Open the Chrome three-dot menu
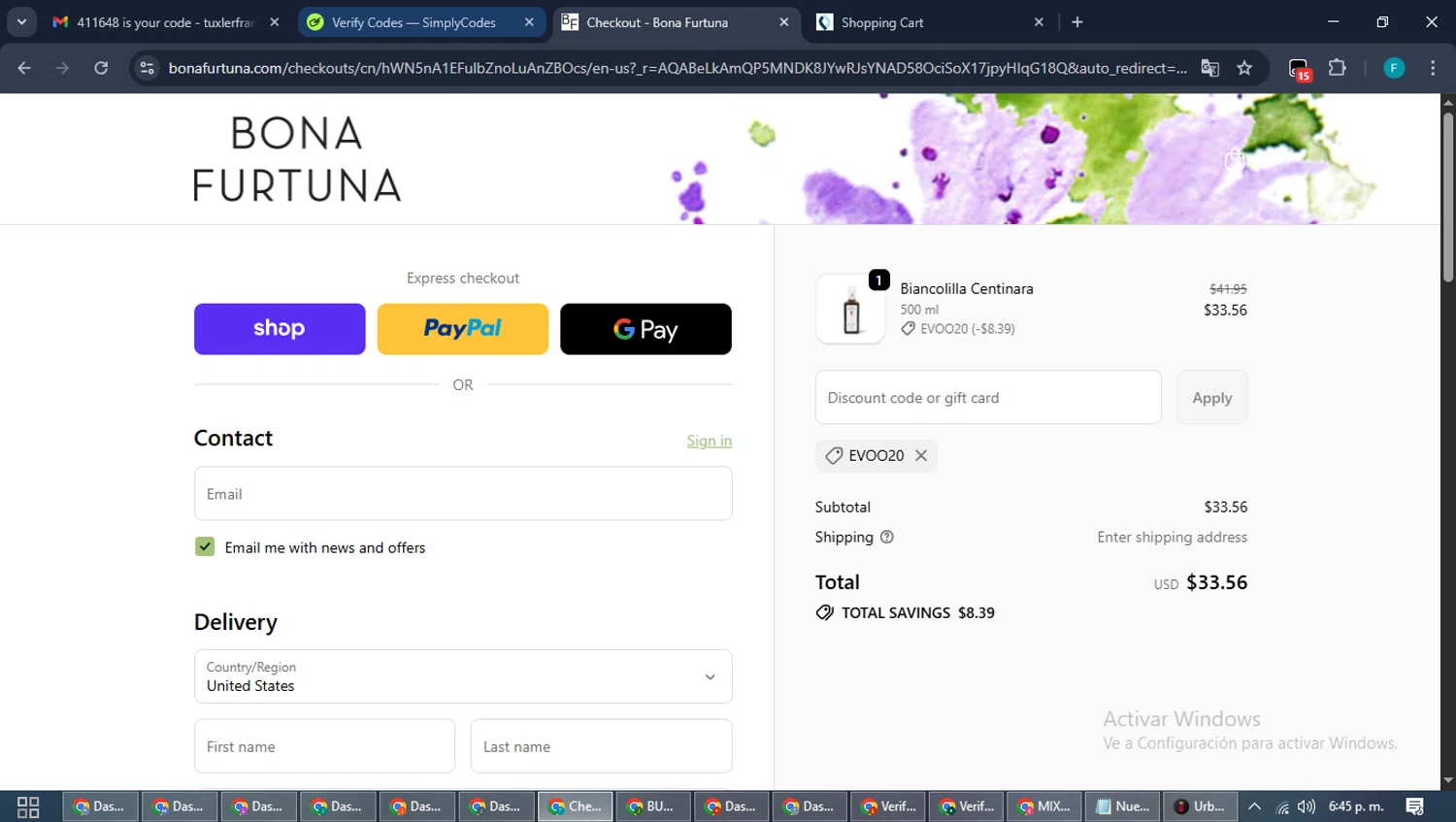1456x822 pixels. (1433, 68)
